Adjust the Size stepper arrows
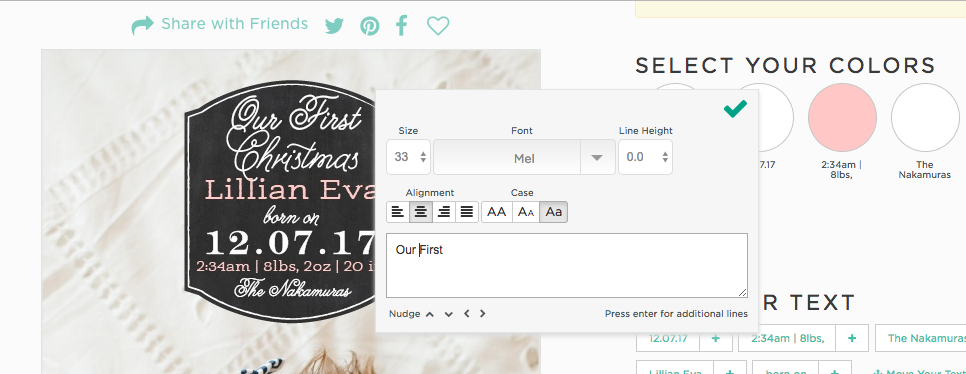This screenshot has width=966, height=374. coord(423,157)
